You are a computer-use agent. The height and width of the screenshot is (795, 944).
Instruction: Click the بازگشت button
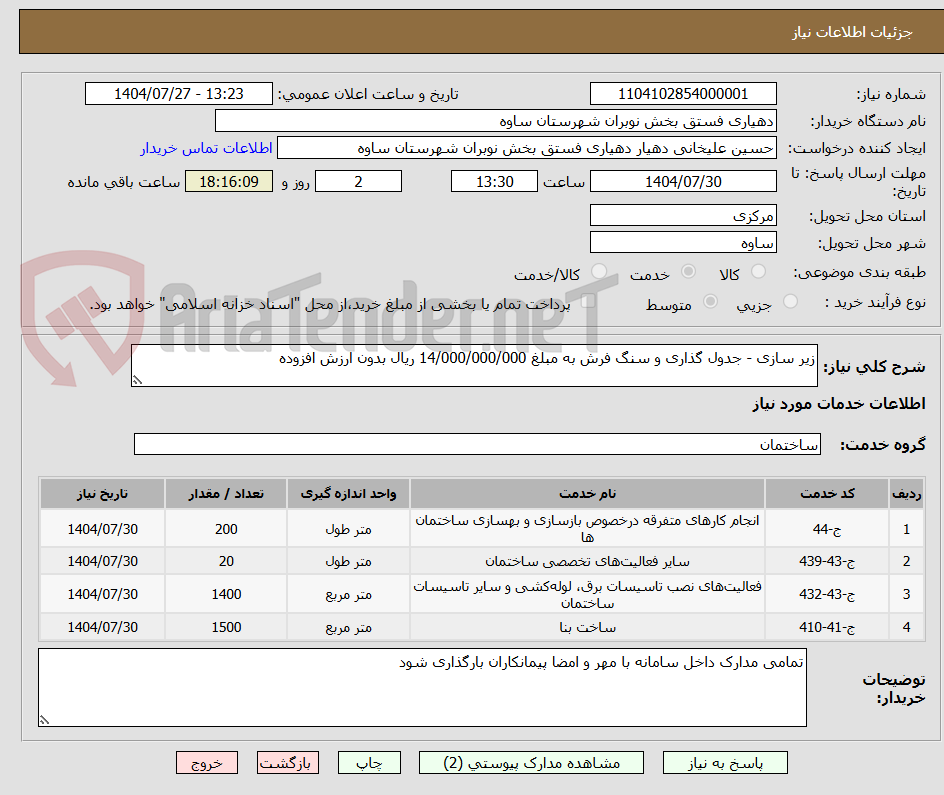[x=288, y=762]
